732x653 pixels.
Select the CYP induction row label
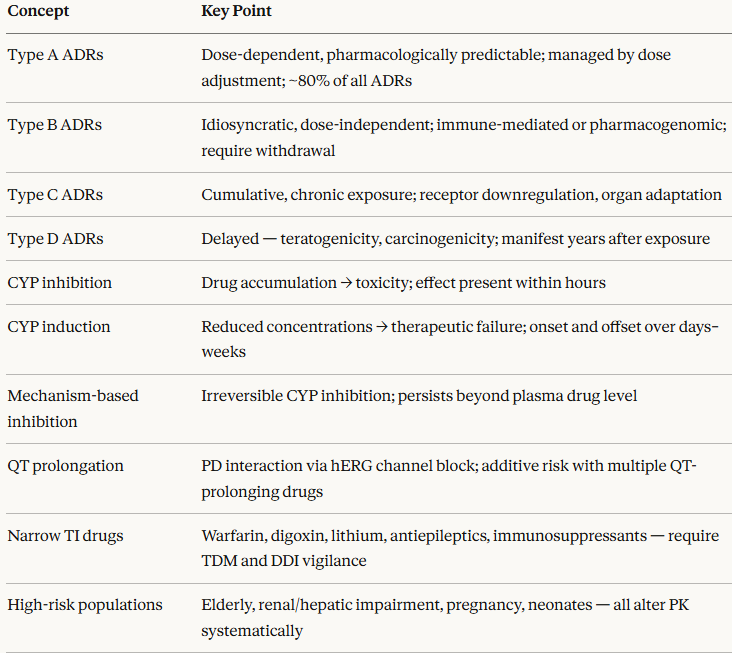[x=59, y=327]
